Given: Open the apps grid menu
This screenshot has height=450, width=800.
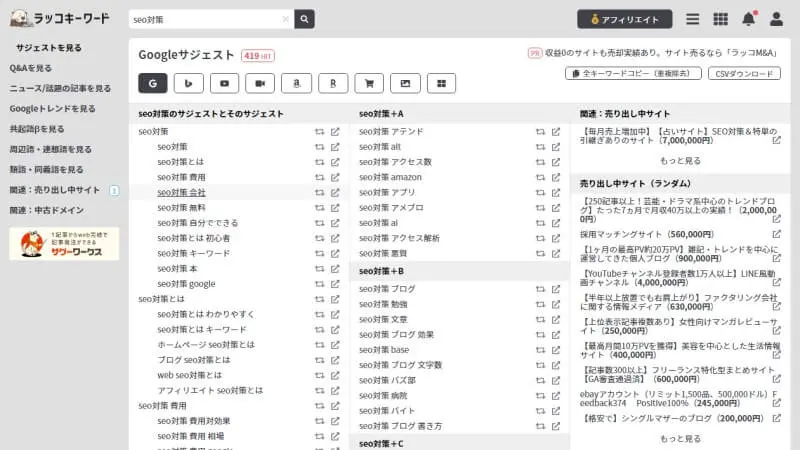Looking at the screenshot, I should click(x=720, y=19).
